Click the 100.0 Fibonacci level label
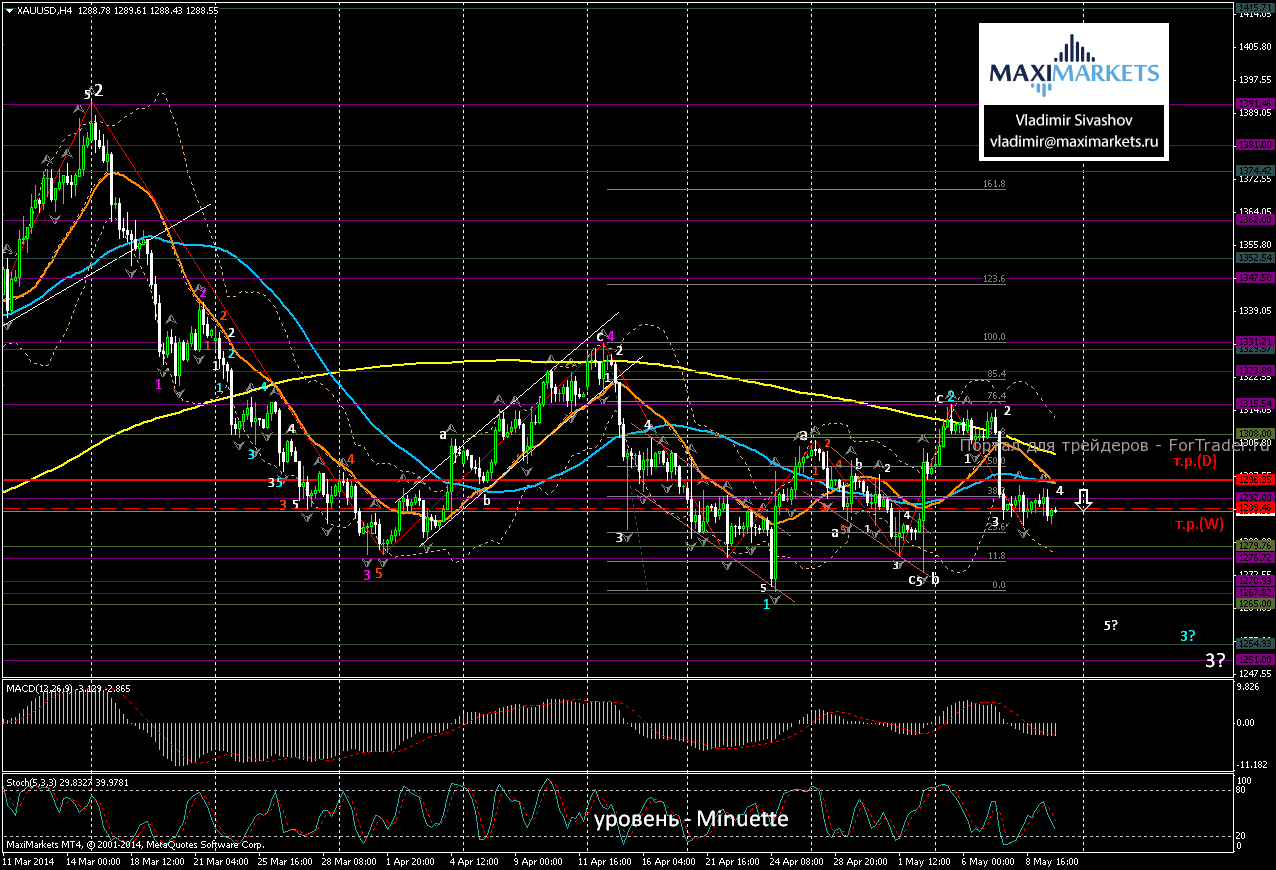The image size is (1276, 870). [x=994, y=337]
